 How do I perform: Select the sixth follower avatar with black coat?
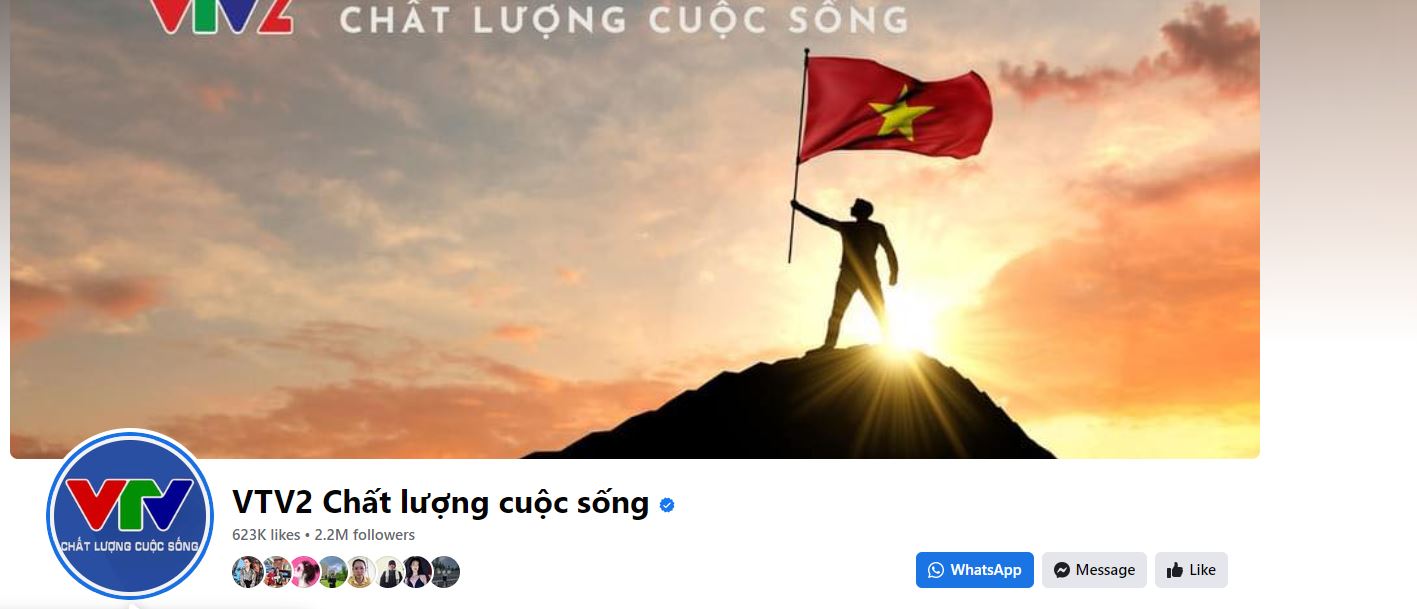[388, 572]
